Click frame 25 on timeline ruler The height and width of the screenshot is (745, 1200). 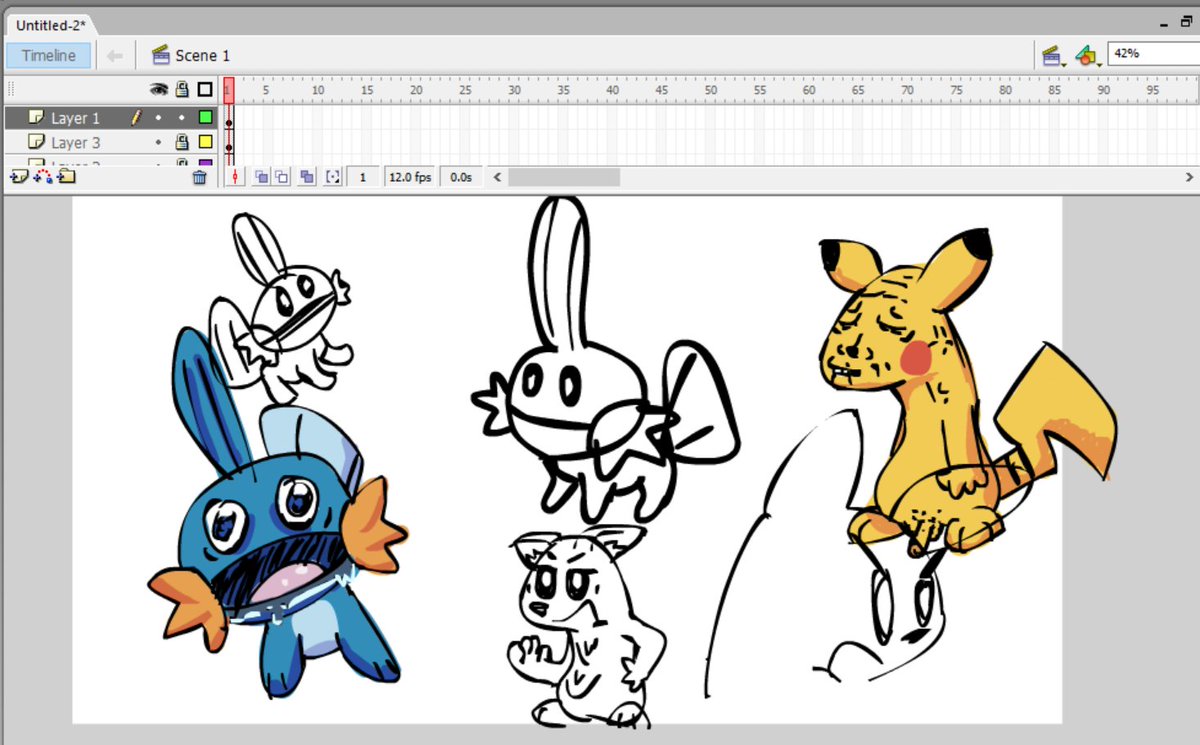[x=465, y=90]
